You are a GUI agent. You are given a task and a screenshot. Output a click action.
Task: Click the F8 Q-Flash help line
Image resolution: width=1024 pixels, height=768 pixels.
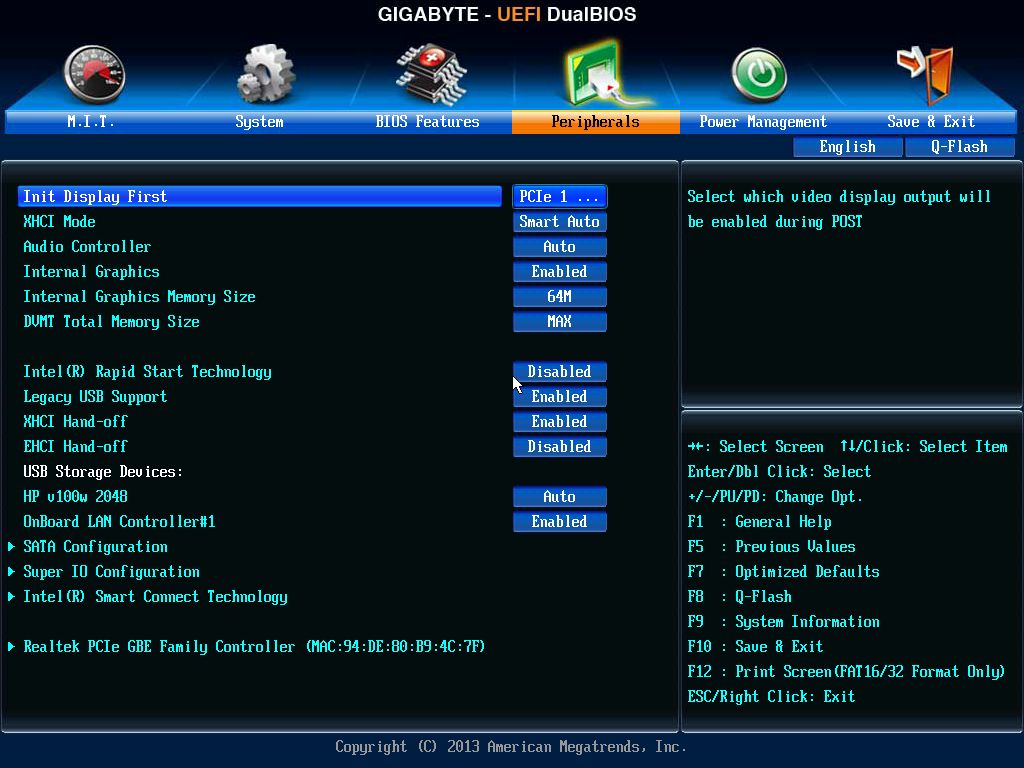pos(740,597)
